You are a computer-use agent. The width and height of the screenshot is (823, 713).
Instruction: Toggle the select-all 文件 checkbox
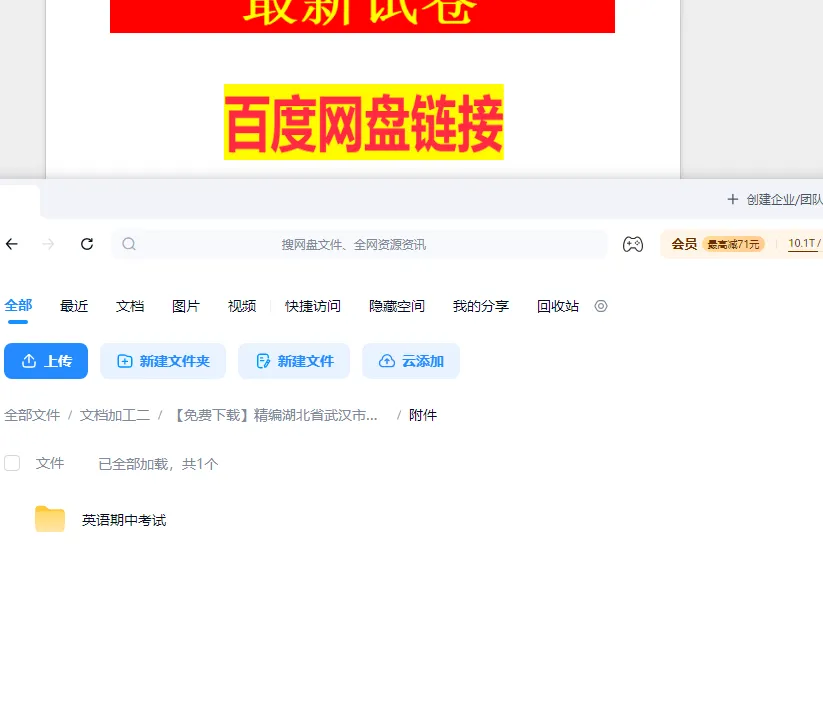12,463
